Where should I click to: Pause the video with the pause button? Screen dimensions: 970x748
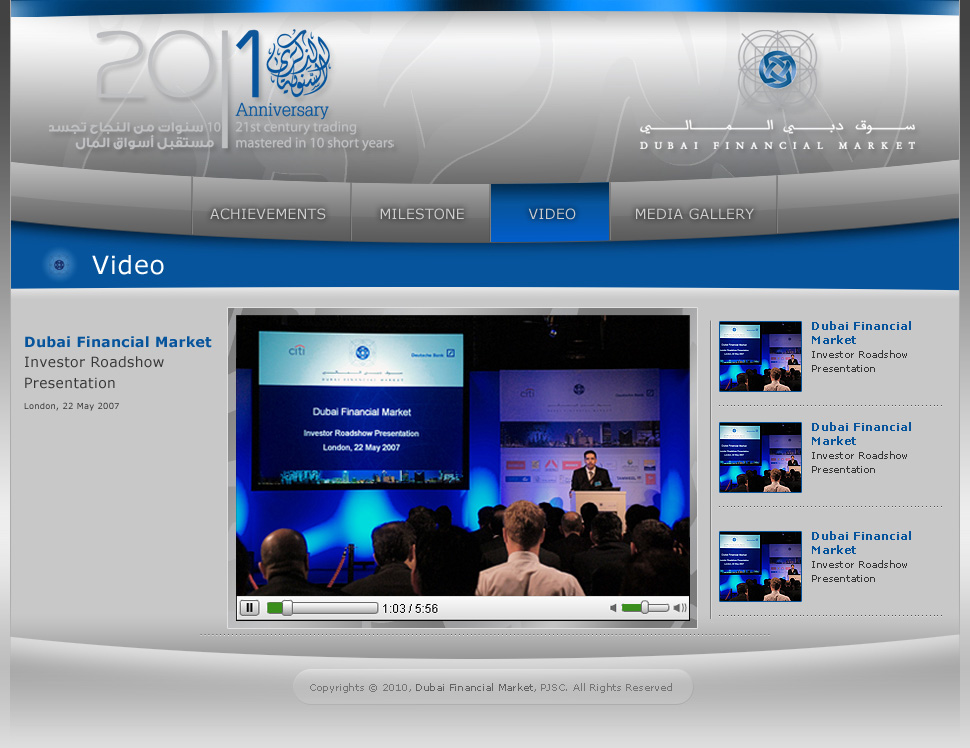point(249,608)
